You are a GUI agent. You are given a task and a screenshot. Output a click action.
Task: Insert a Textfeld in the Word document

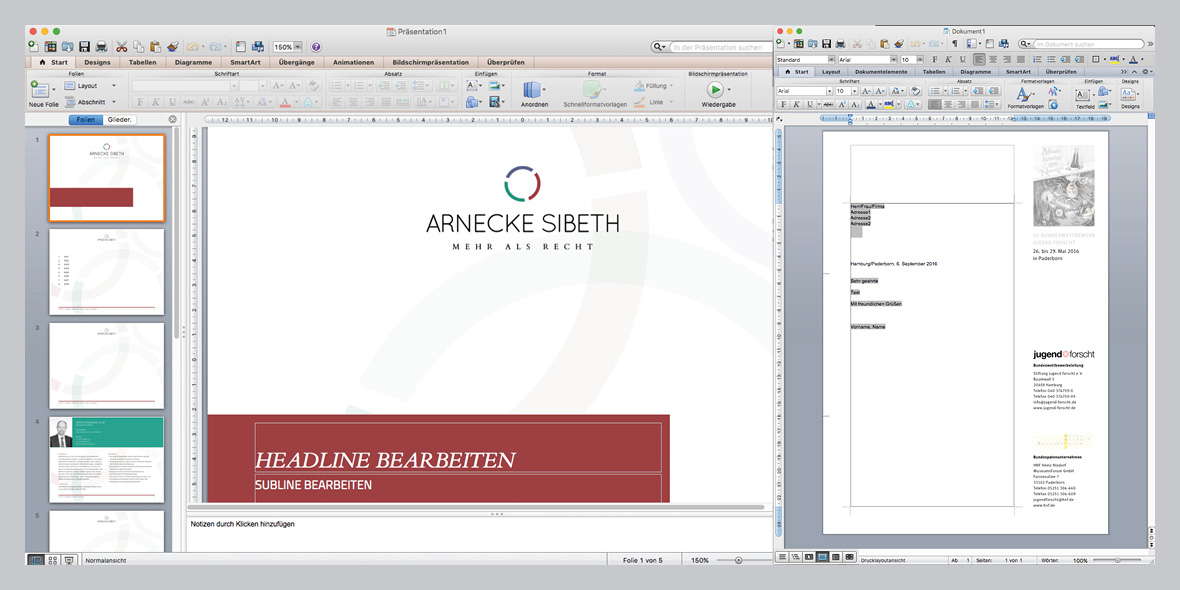click(x=1084, y=94)
